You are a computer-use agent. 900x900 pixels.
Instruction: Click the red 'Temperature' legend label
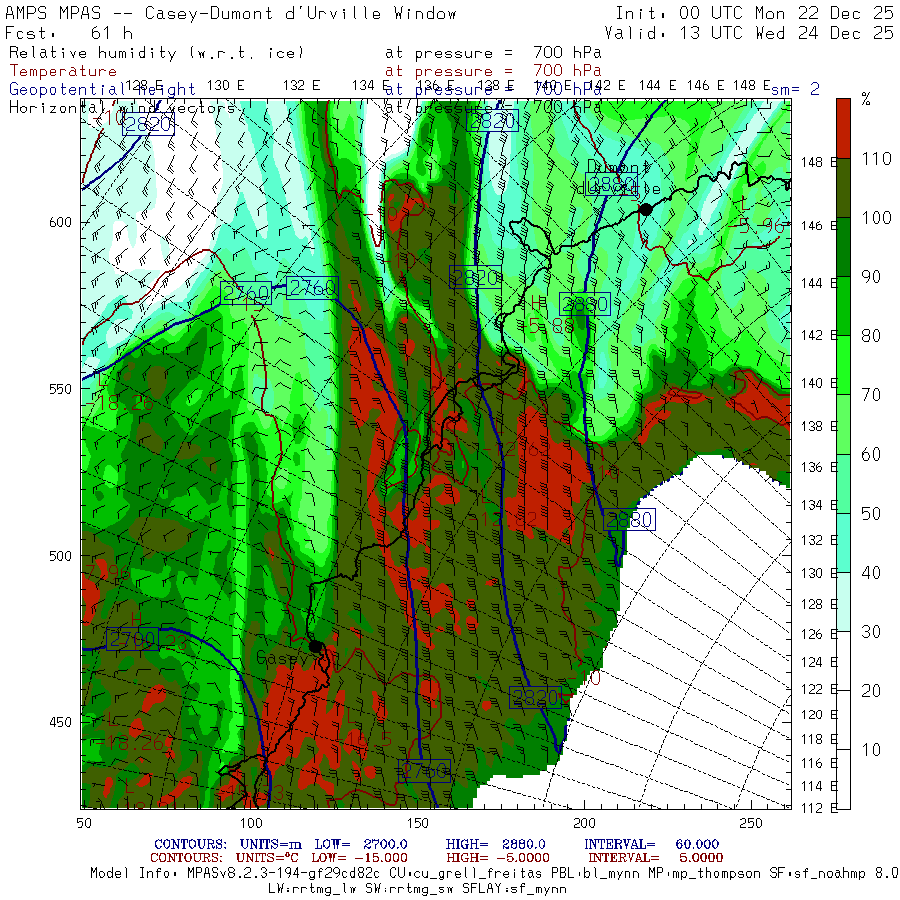pos(63,71)
